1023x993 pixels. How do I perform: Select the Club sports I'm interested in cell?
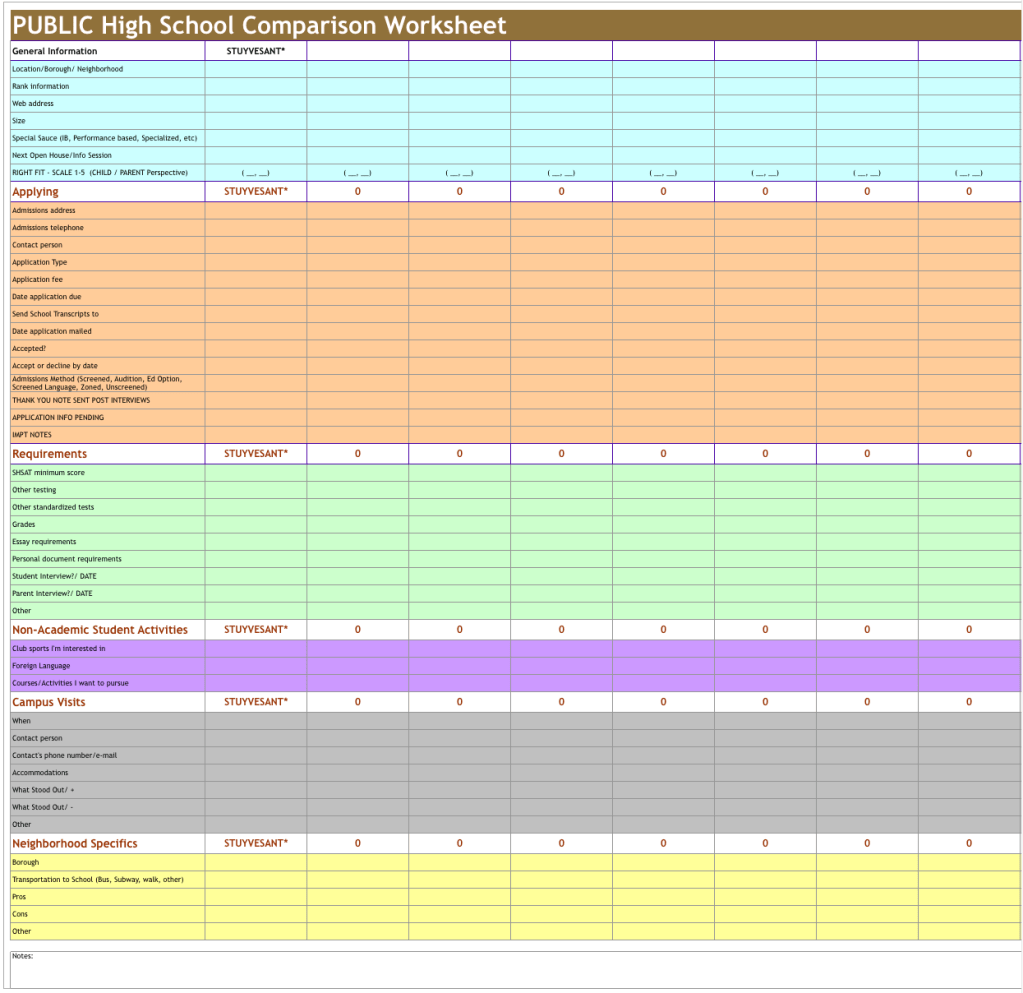pos(60,648)
